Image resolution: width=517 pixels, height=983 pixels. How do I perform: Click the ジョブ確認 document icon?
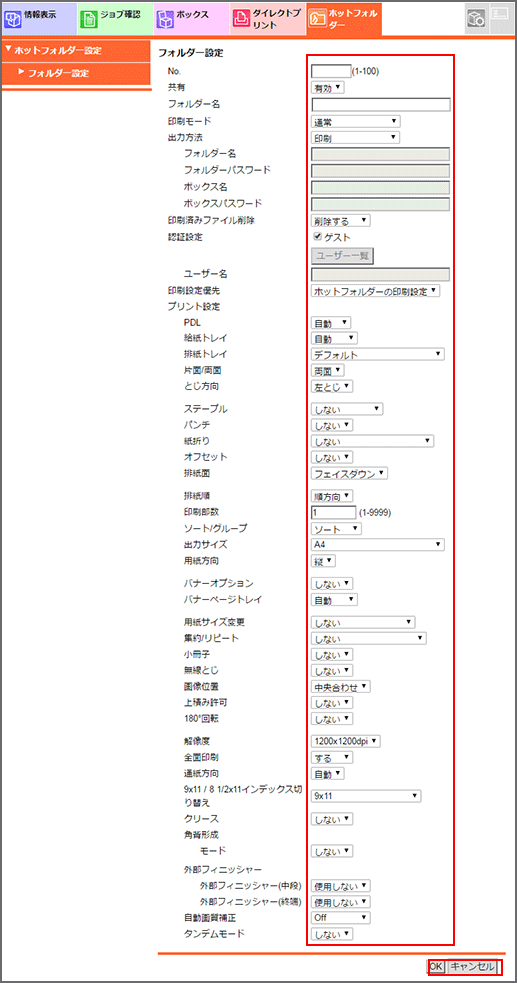tap(90, 18)
